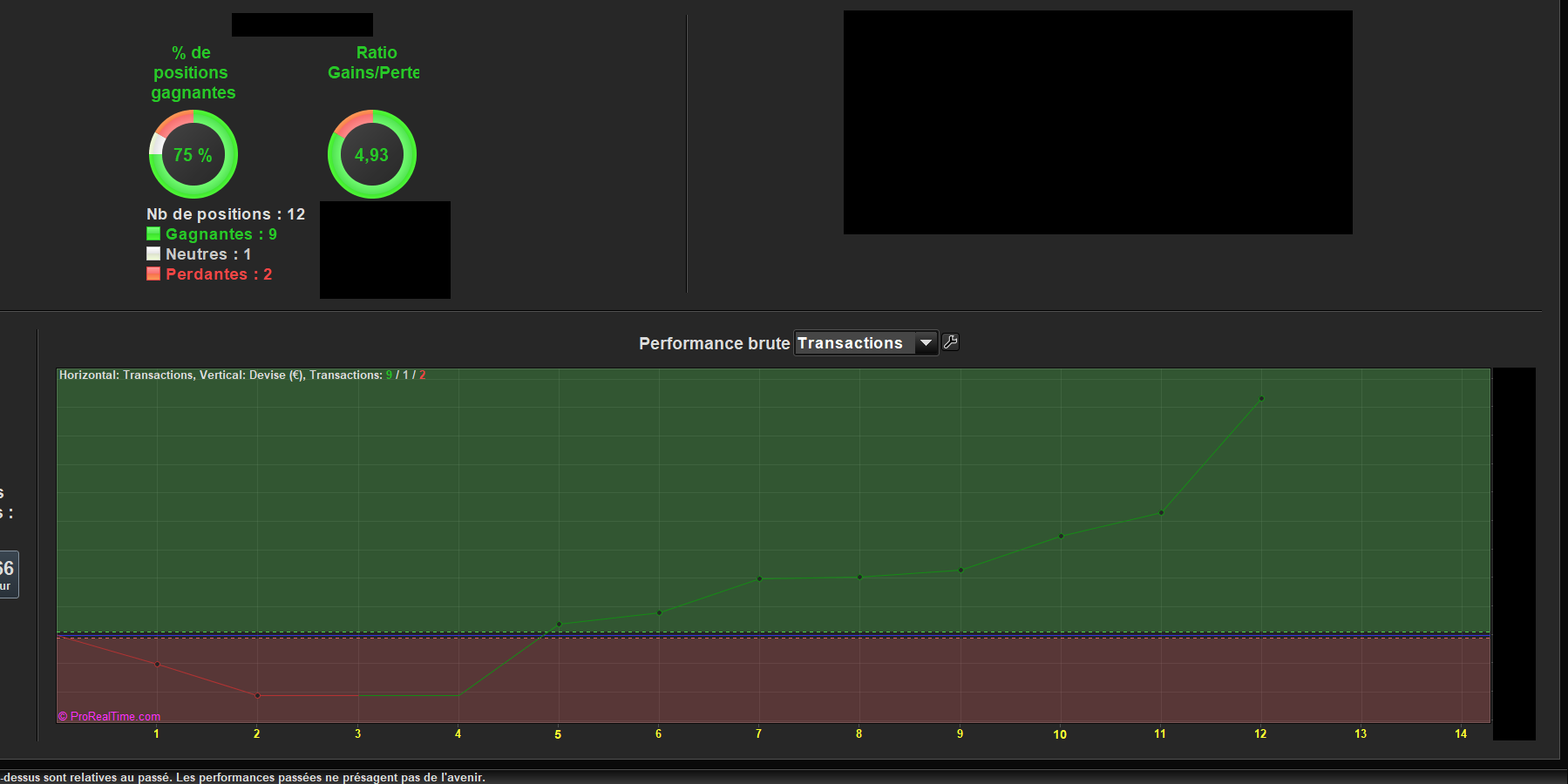Click the x-axis label "14"
This screenshot has width=1568, height=784.
point(1461,734)
